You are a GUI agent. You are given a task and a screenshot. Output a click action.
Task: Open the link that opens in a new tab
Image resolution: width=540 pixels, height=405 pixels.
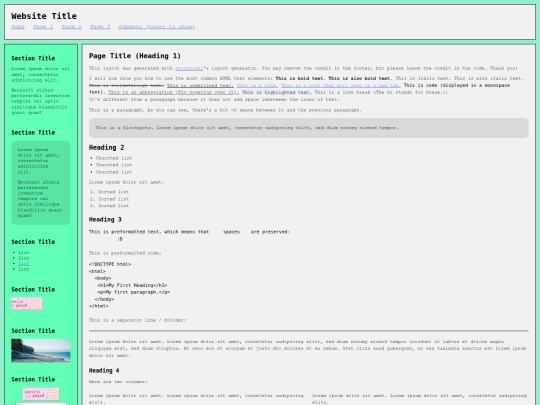(x=341, y=85)
